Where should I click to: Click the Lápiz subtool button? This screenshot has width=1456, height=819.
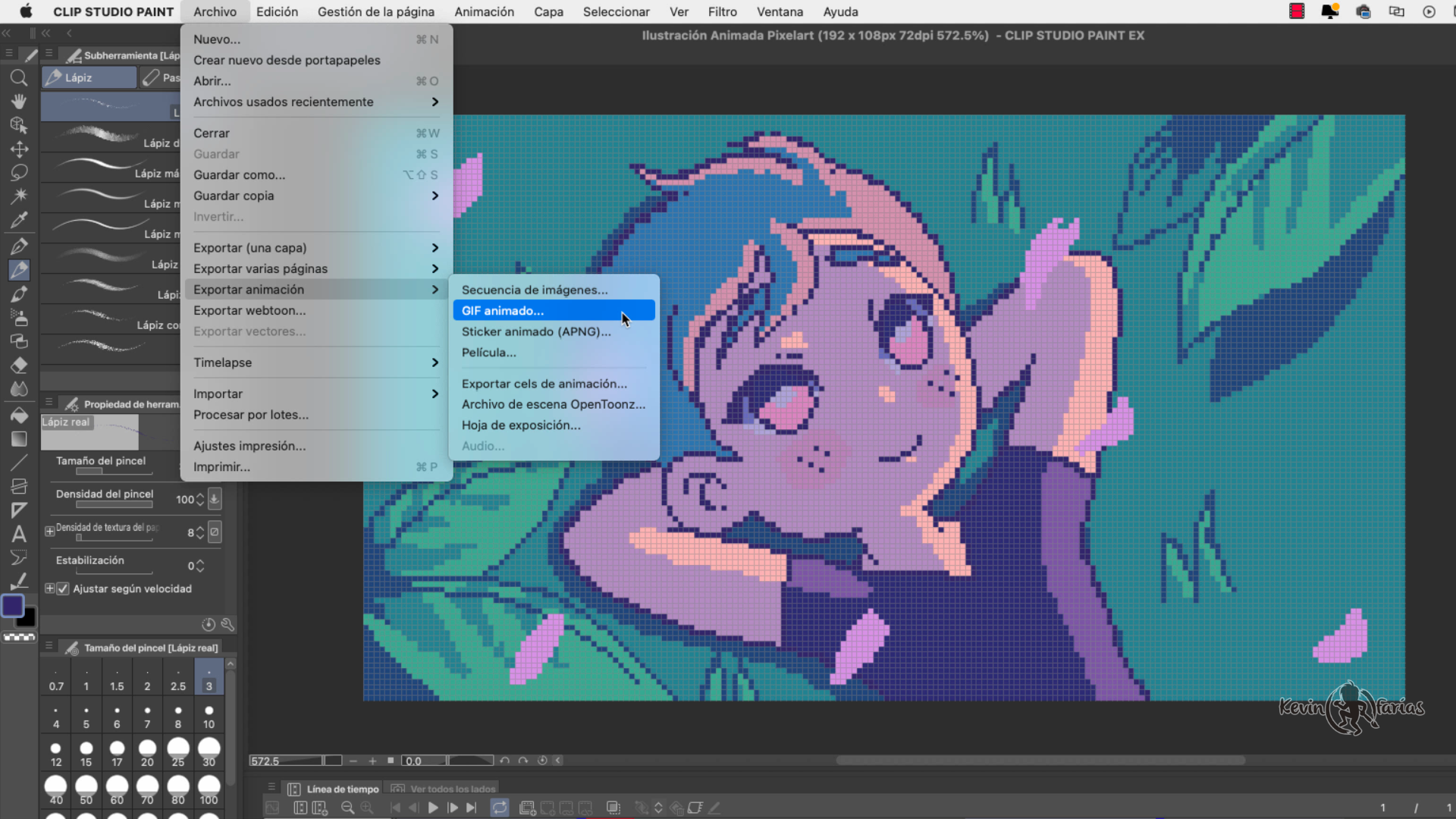point(89,77)
